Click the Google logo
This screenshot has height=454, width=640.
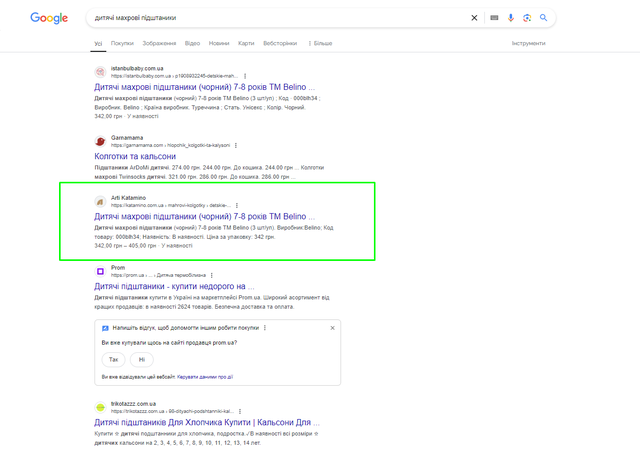(x=49, y=18)
